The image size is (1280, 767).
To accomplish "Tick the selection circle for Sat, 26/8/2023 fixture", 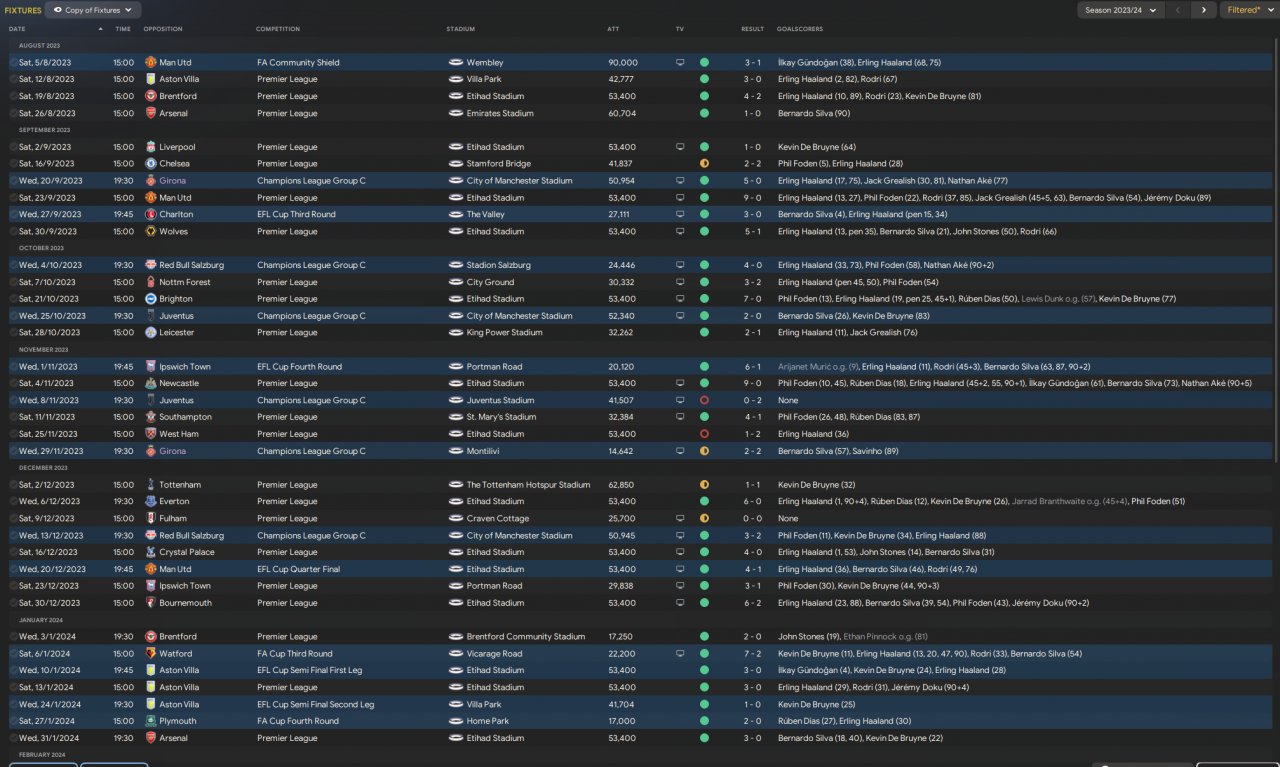I will pos(13,113).
